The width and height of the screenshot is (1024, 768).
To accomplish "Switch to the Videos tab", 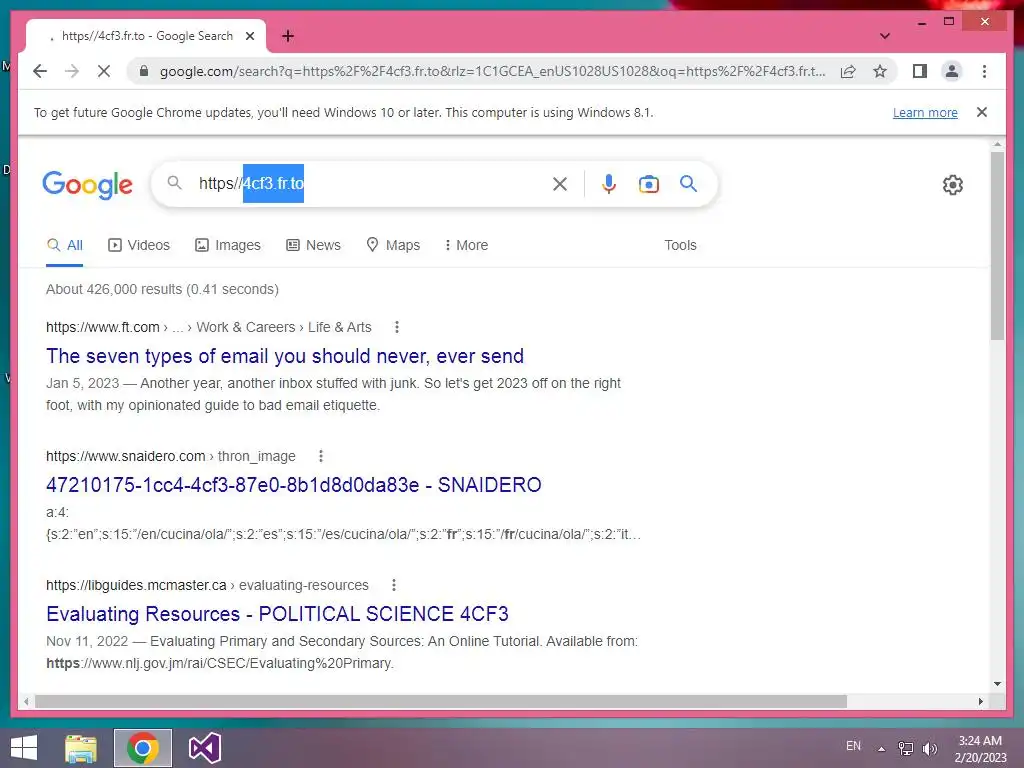I will pyautogui.click(x=138, y=246).
